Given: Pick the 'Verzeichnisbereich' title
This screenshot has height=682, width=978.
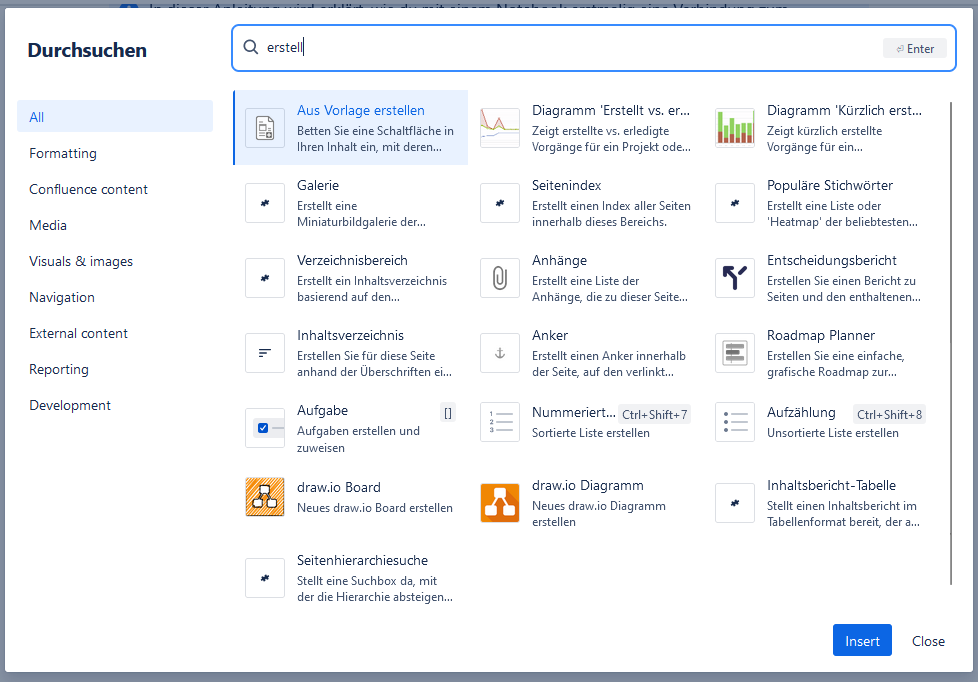Looking at the screenshot, I should coord(352,260).
